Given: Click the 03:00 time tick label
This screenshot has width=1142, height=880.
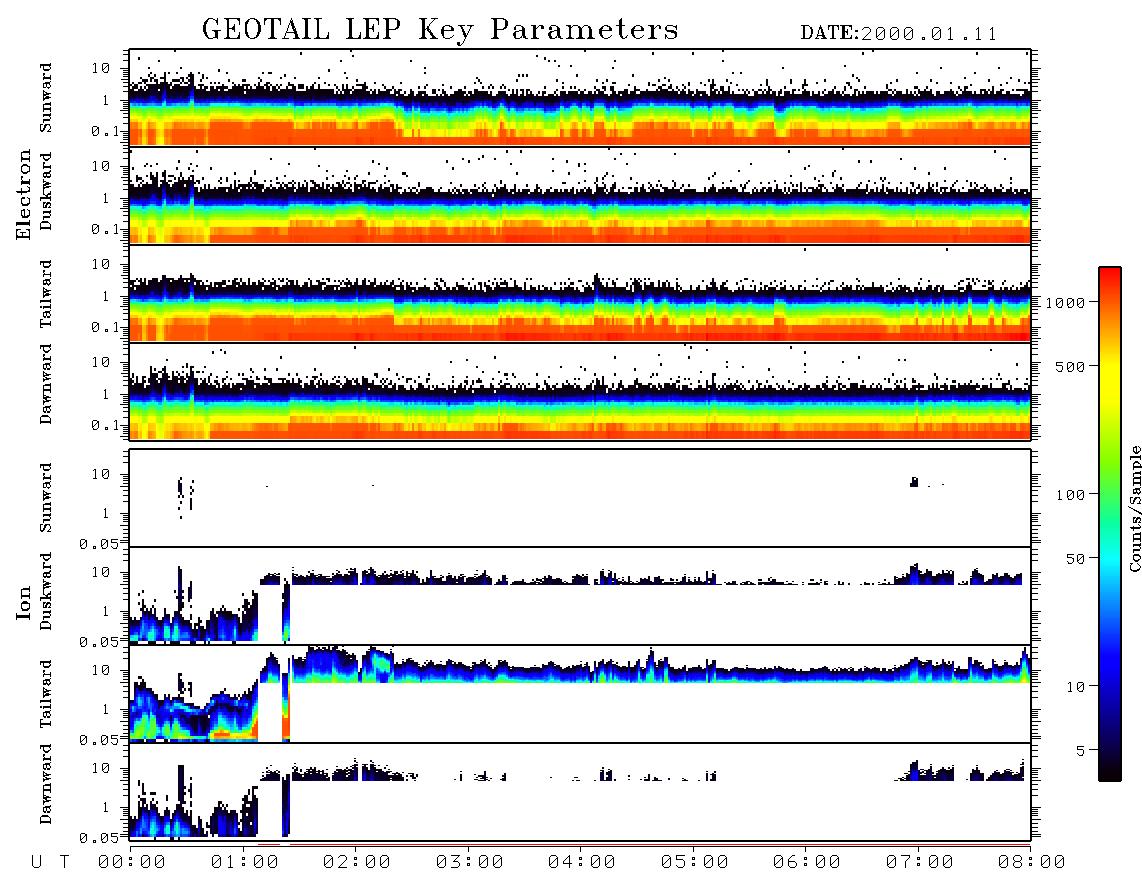Looking at the screenshot, I should pyautogui.click(x=470, y=863).
